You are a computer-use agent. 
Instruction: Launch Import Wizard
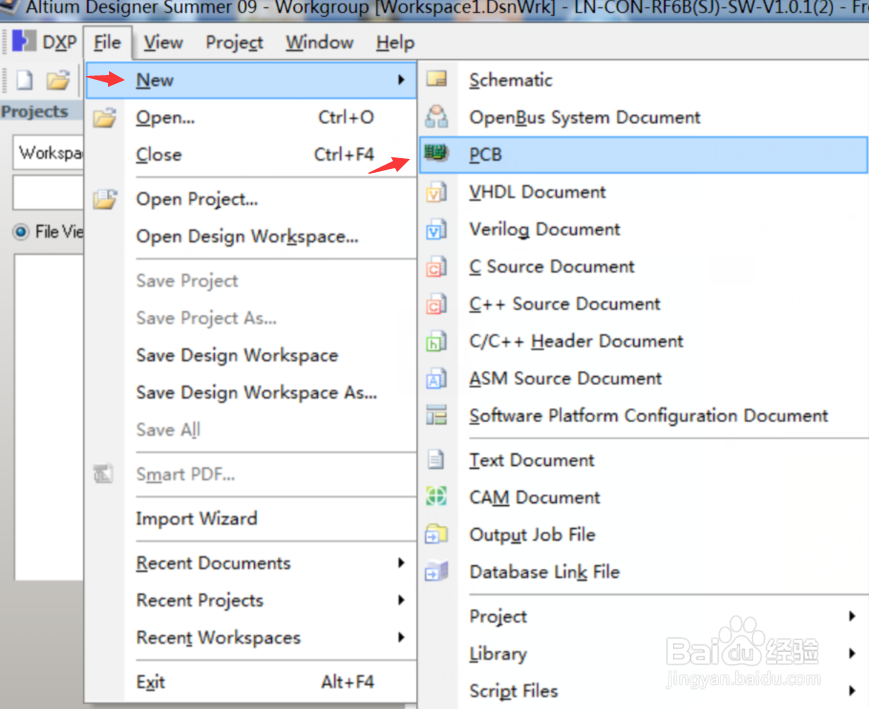(251, 518)
